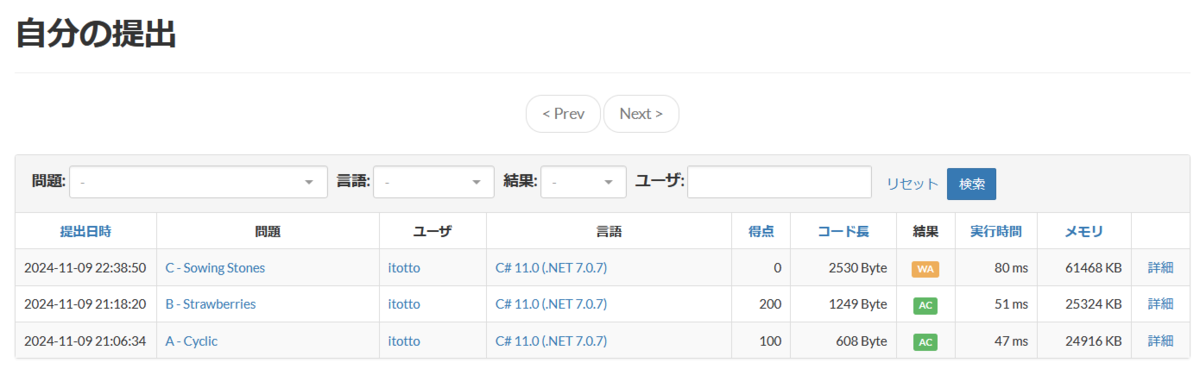Open problem B - Strawberries
This screenshot has width=1200, height=369.
point(210,304)
